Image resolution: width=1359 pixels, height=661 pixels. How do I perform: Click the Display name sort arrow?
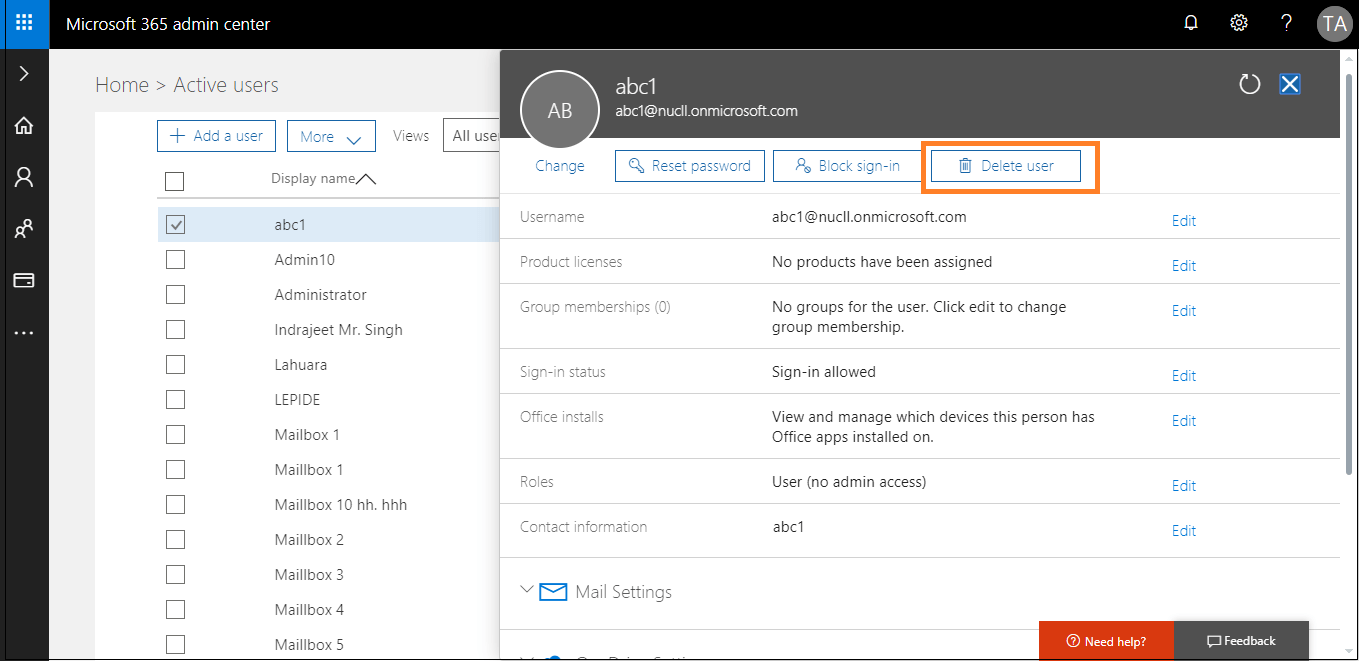point(366,177)
